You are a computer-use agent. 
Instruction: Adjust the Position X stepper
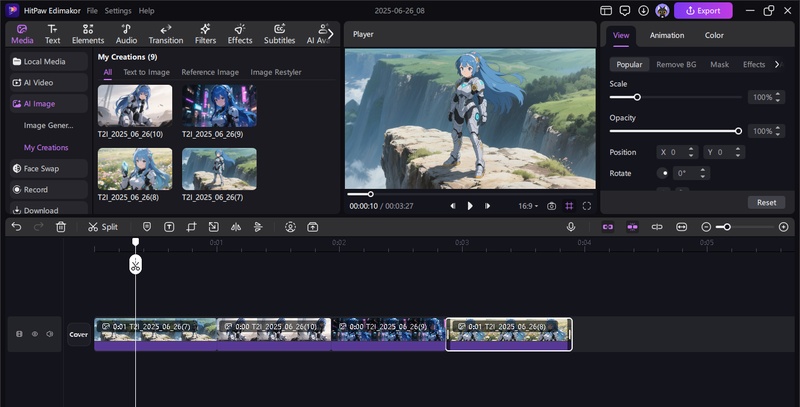(691, 152)
